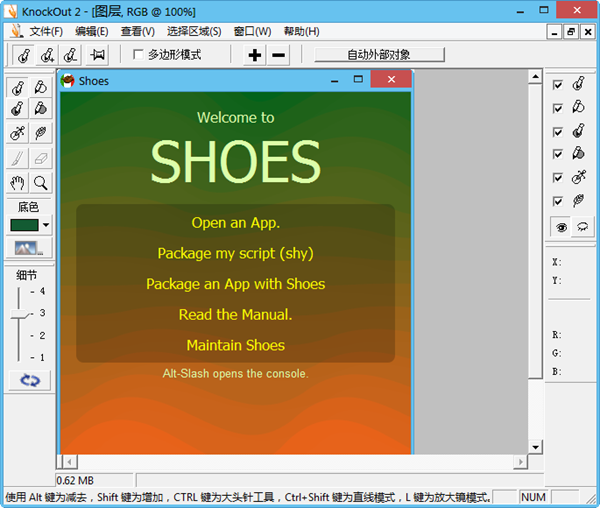This screenshot has height=508, width=600.
Task: Click the 自动外部对象 button
Action: pyautogui.click(x=379, y=55)
